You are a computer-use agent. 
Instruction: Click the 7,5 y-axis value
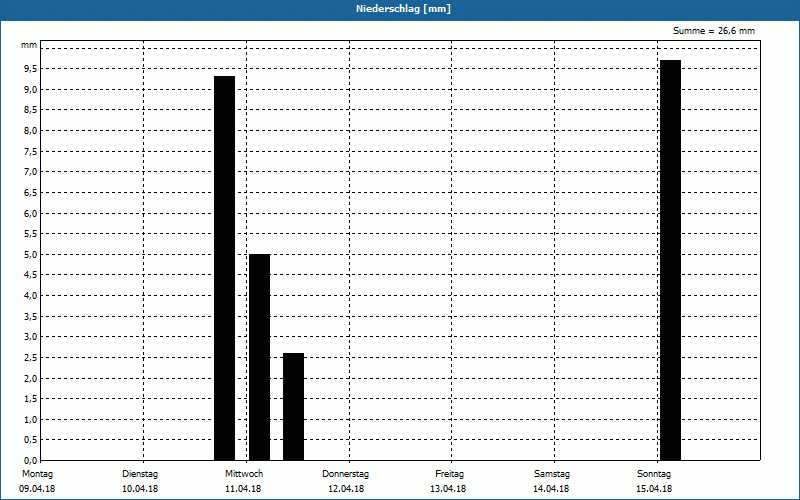[x=31, y=152]
